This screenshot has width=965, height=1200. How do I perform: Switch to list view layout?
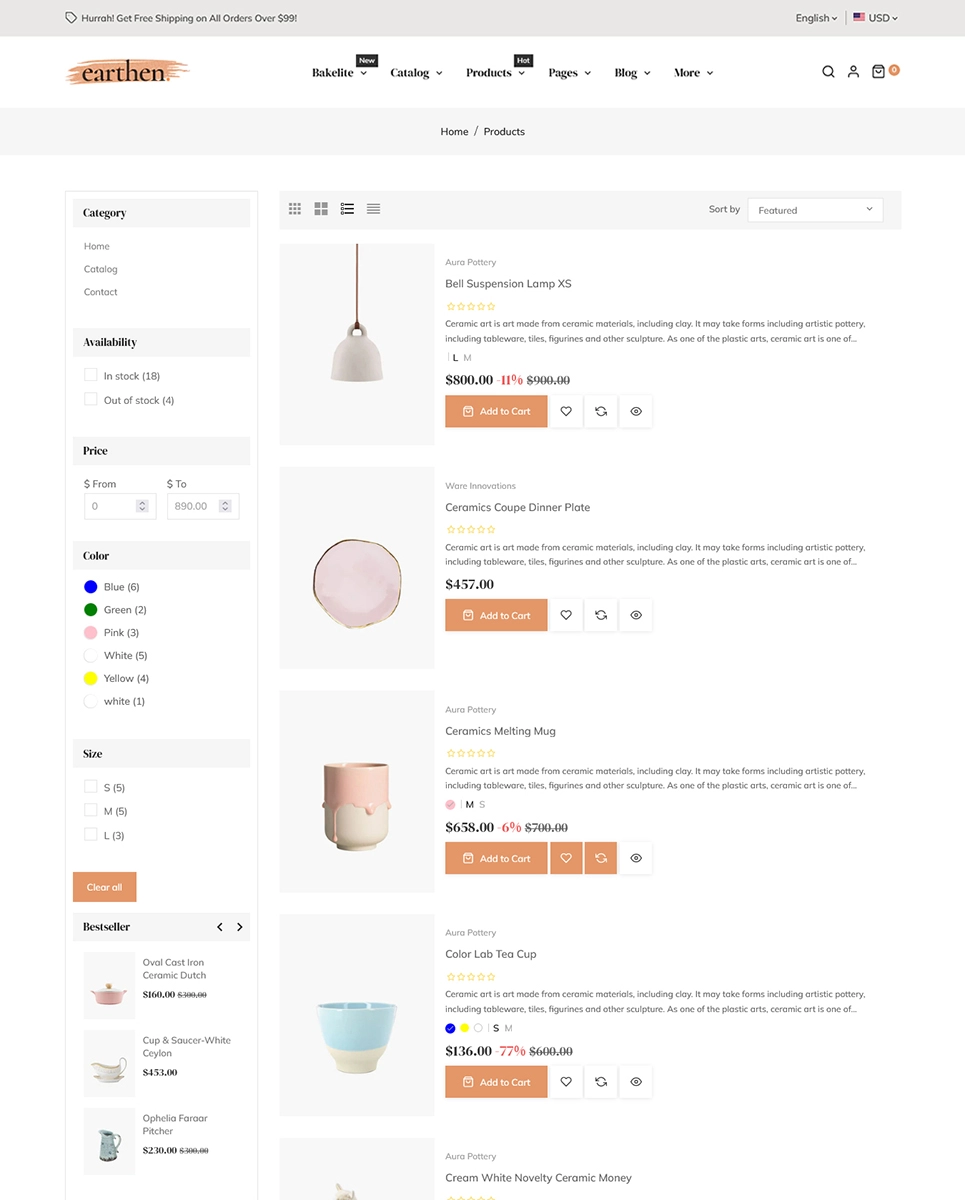tap(347, 209)
